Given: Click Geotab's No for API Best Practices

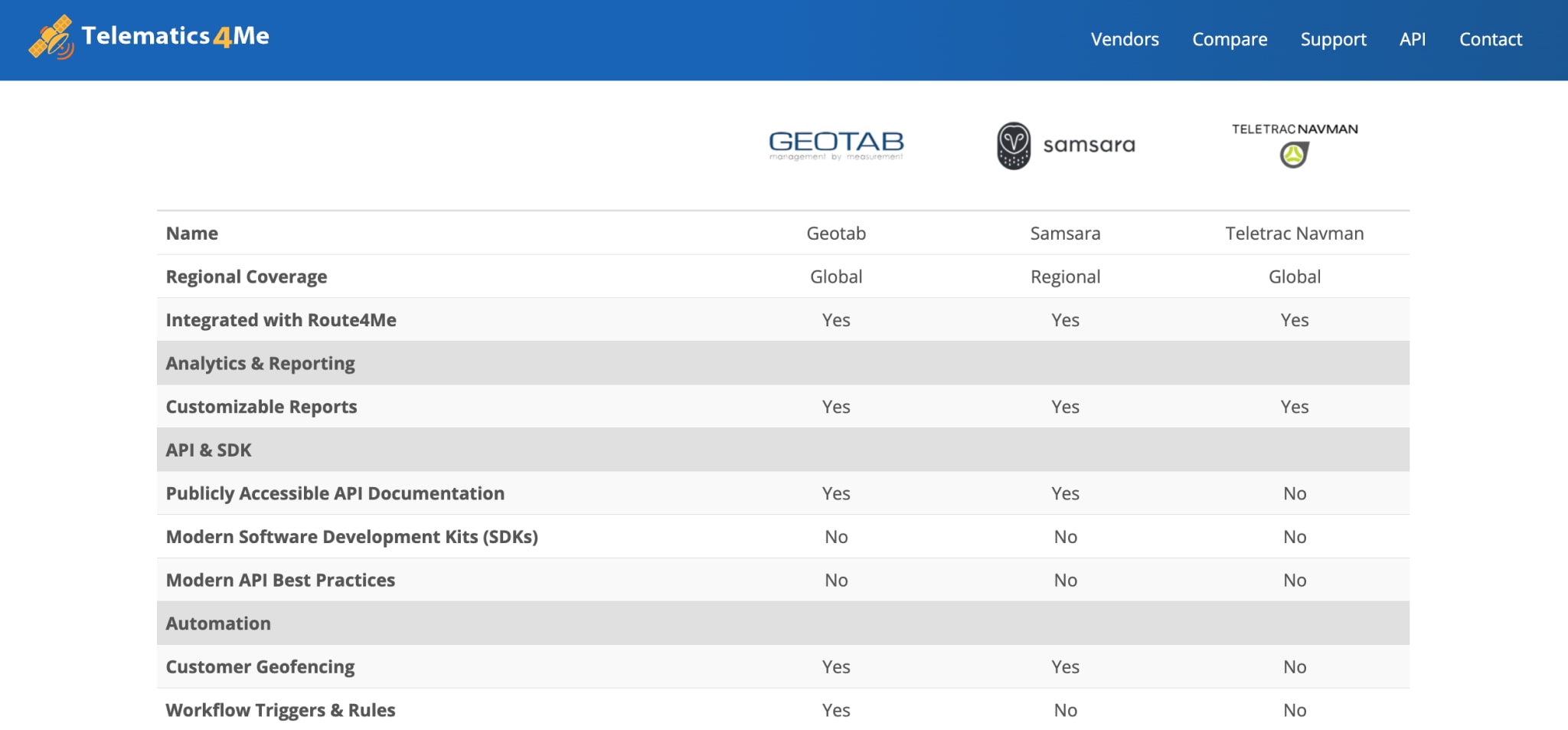Looking at the screenshot, I should 836,580.
